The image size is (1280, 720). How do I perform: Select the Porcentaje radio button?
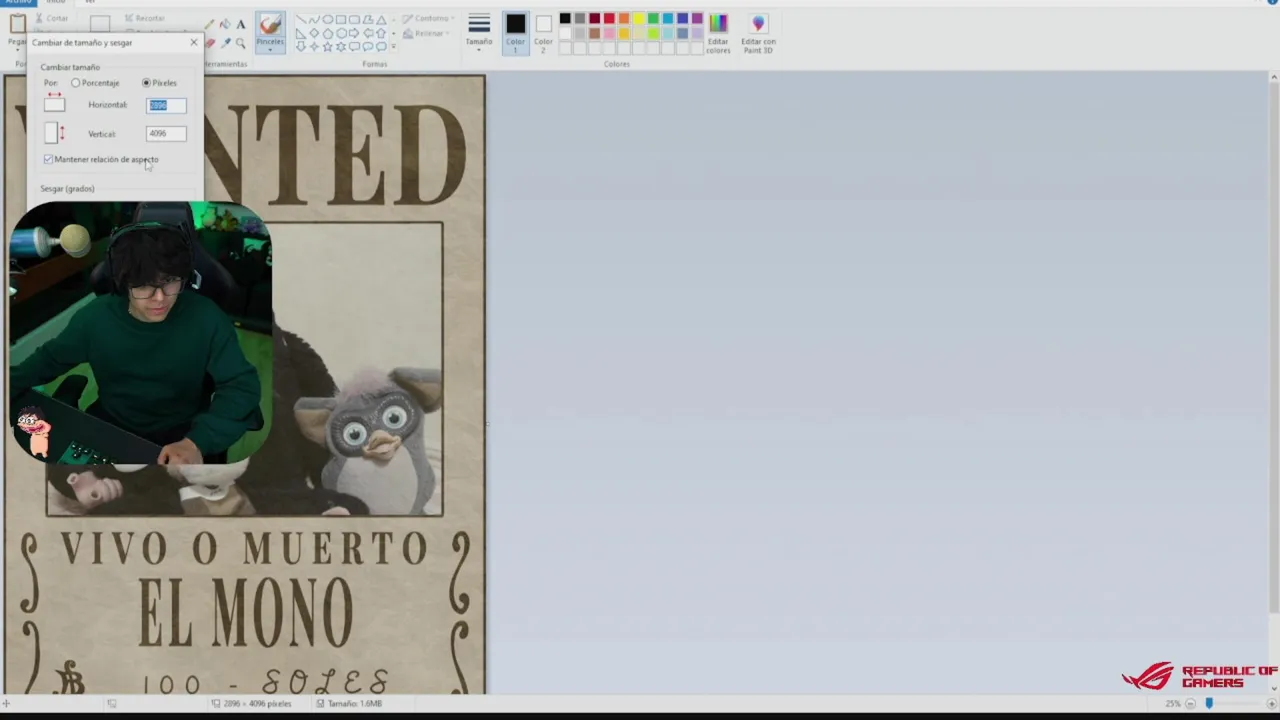pyautogui.click(x=75, y=83)
